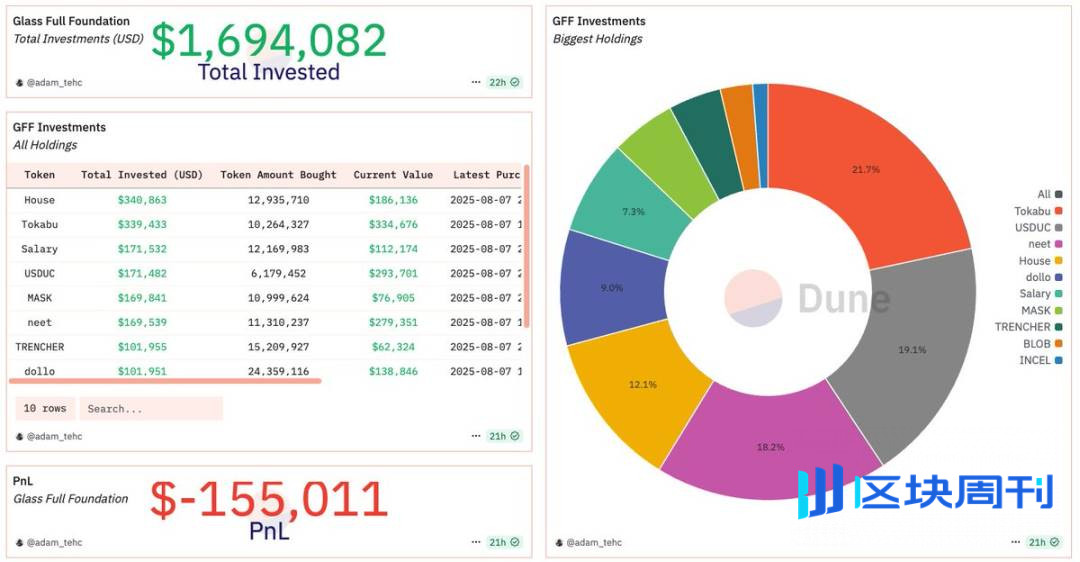Click the 22h refresh badge on Total Investments
This screenshot has height=562, width=1080.
click(504, 82)
